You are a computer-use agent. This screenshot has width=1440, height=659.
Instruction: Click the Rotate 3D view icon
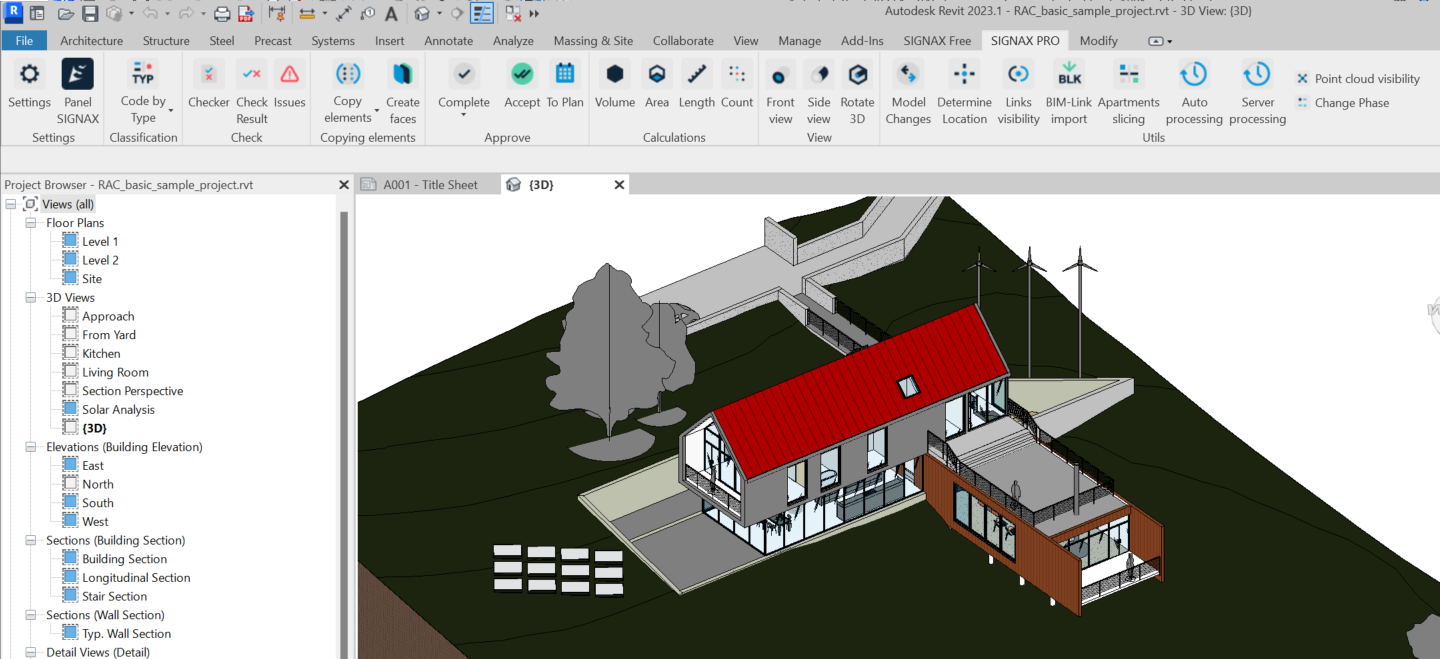[856, 75]
